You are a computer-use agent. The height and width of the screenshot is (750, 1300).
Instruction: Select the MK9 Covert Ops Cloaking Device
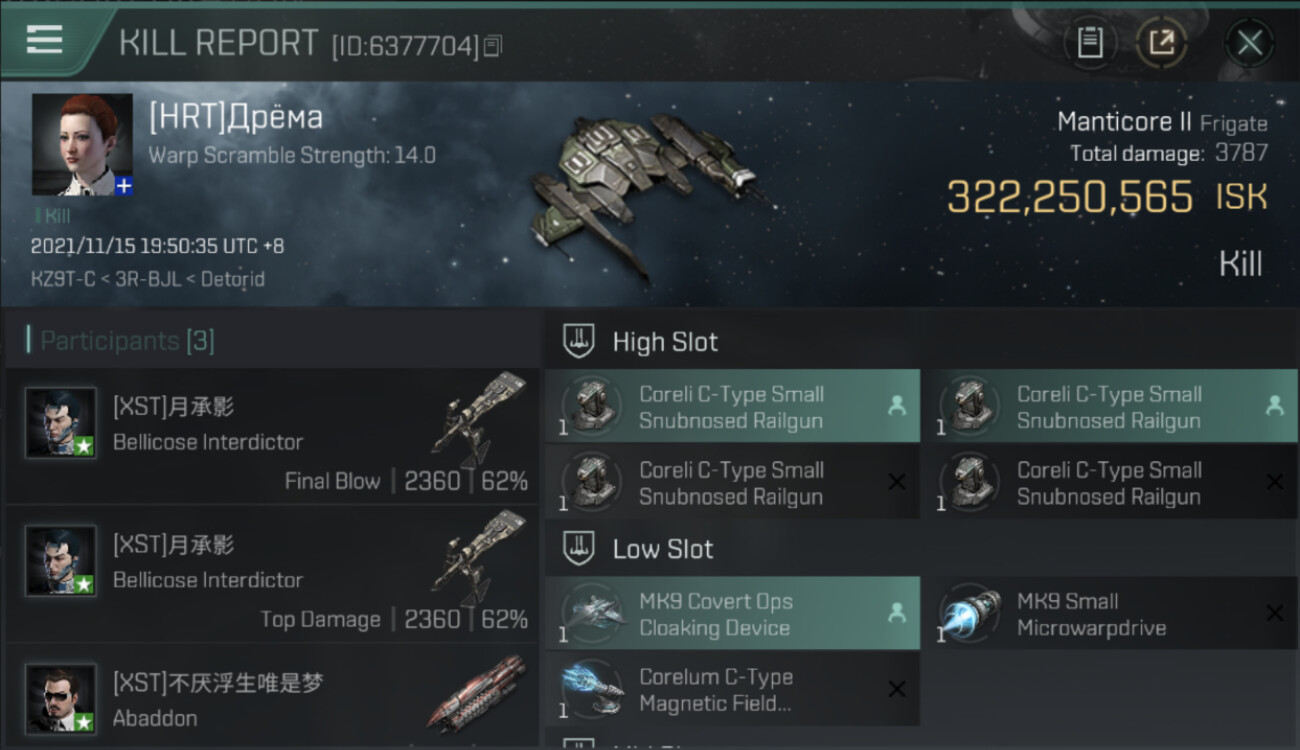tap(732, 614)
